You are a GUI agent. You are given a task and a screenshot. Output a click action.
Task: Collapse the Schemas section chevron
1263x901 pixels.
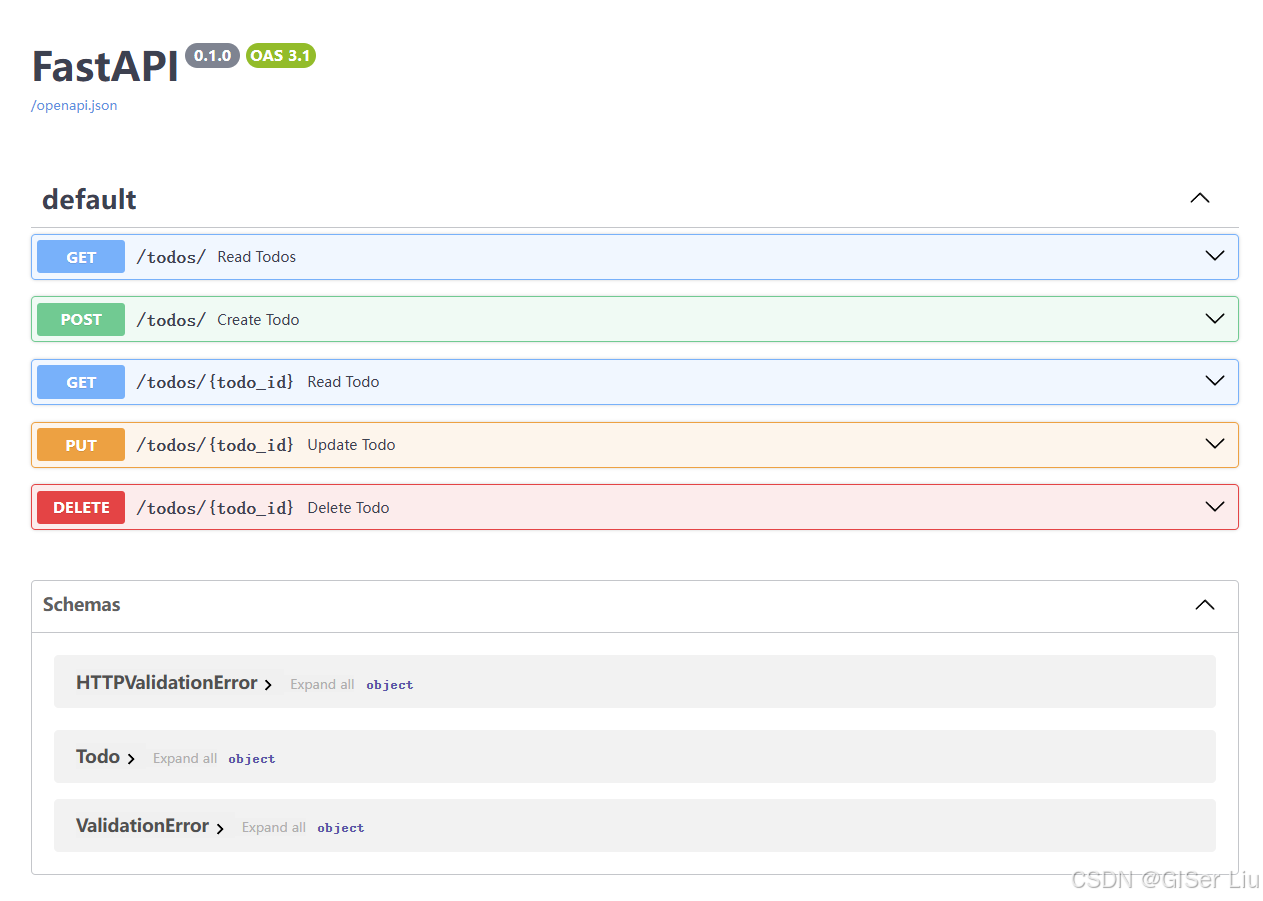pyautogui.click(x=1204, y=605)
